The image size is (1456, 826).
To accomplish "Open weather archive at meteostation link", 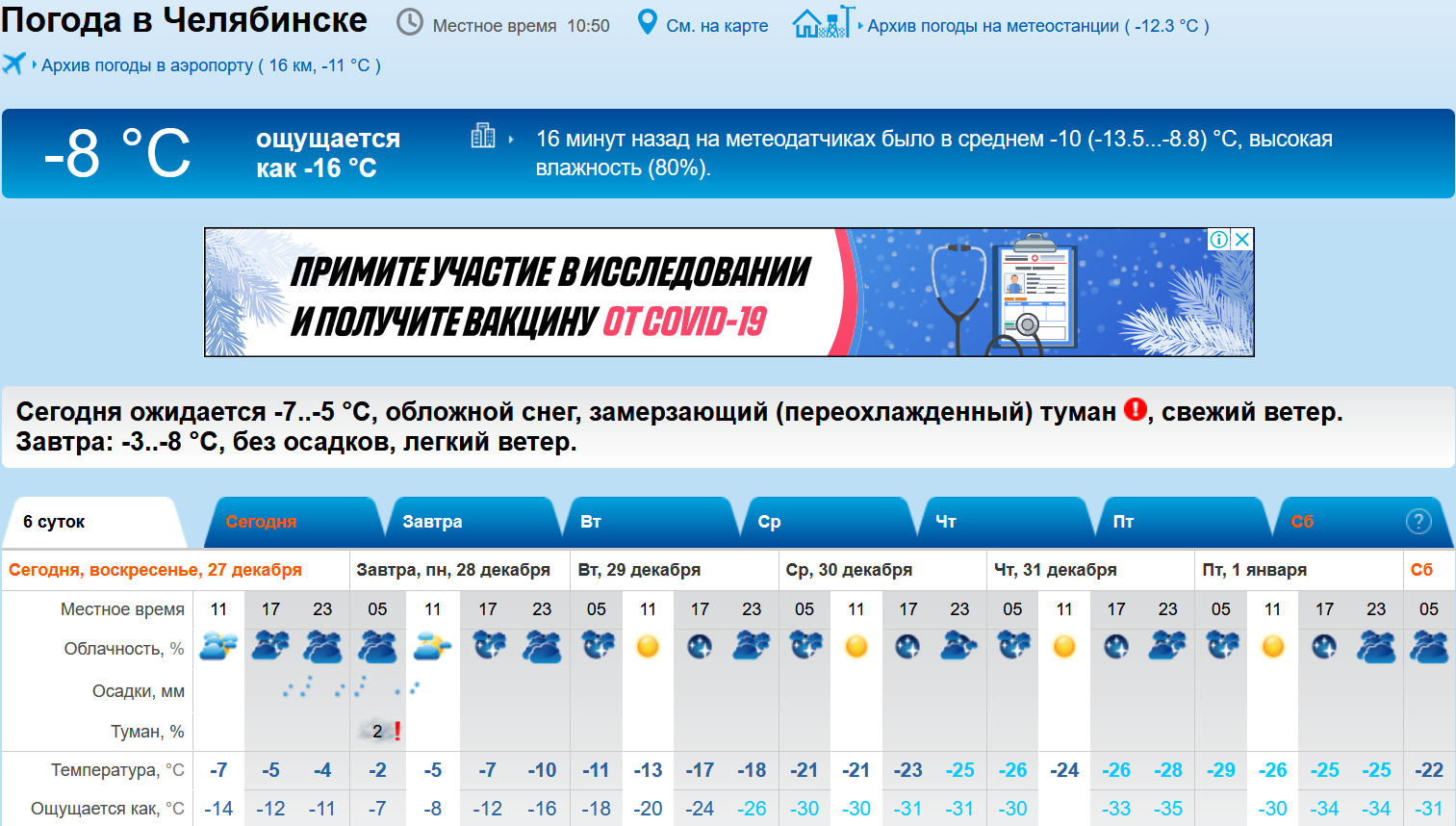I will 1037,26.
